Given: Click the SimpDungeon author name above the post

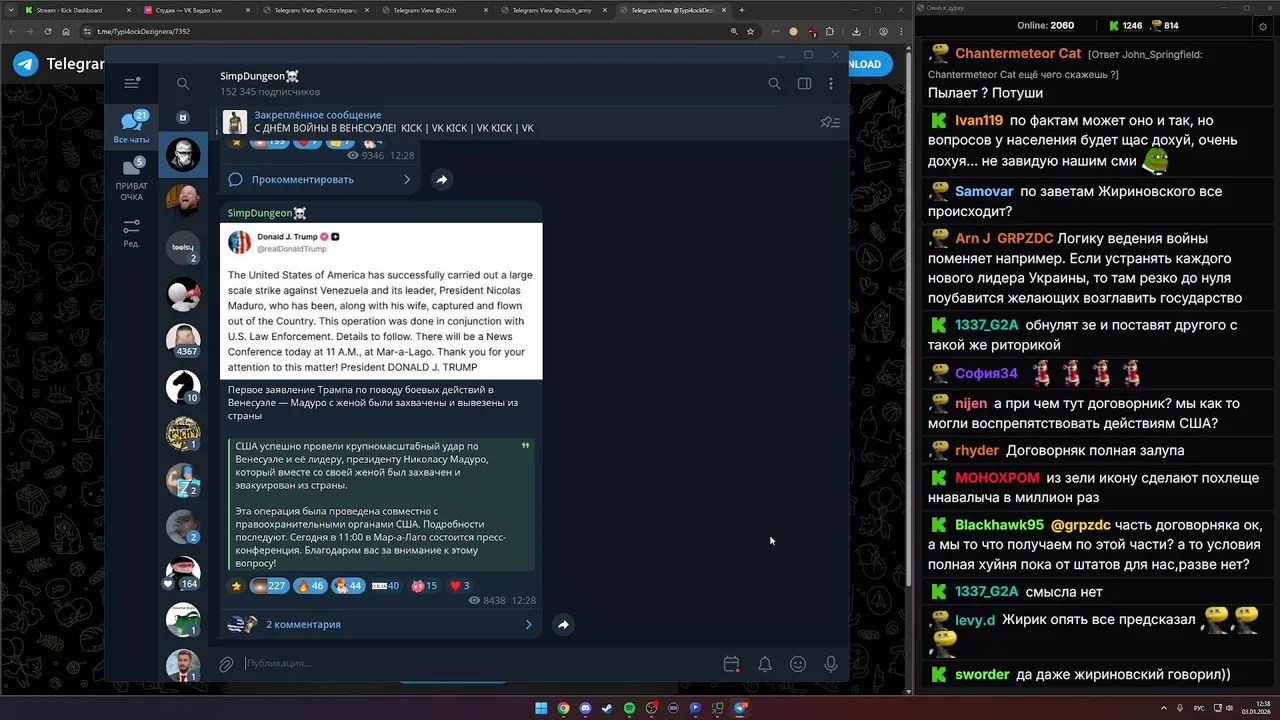Looking at the screenshot, I should (266, 213).
